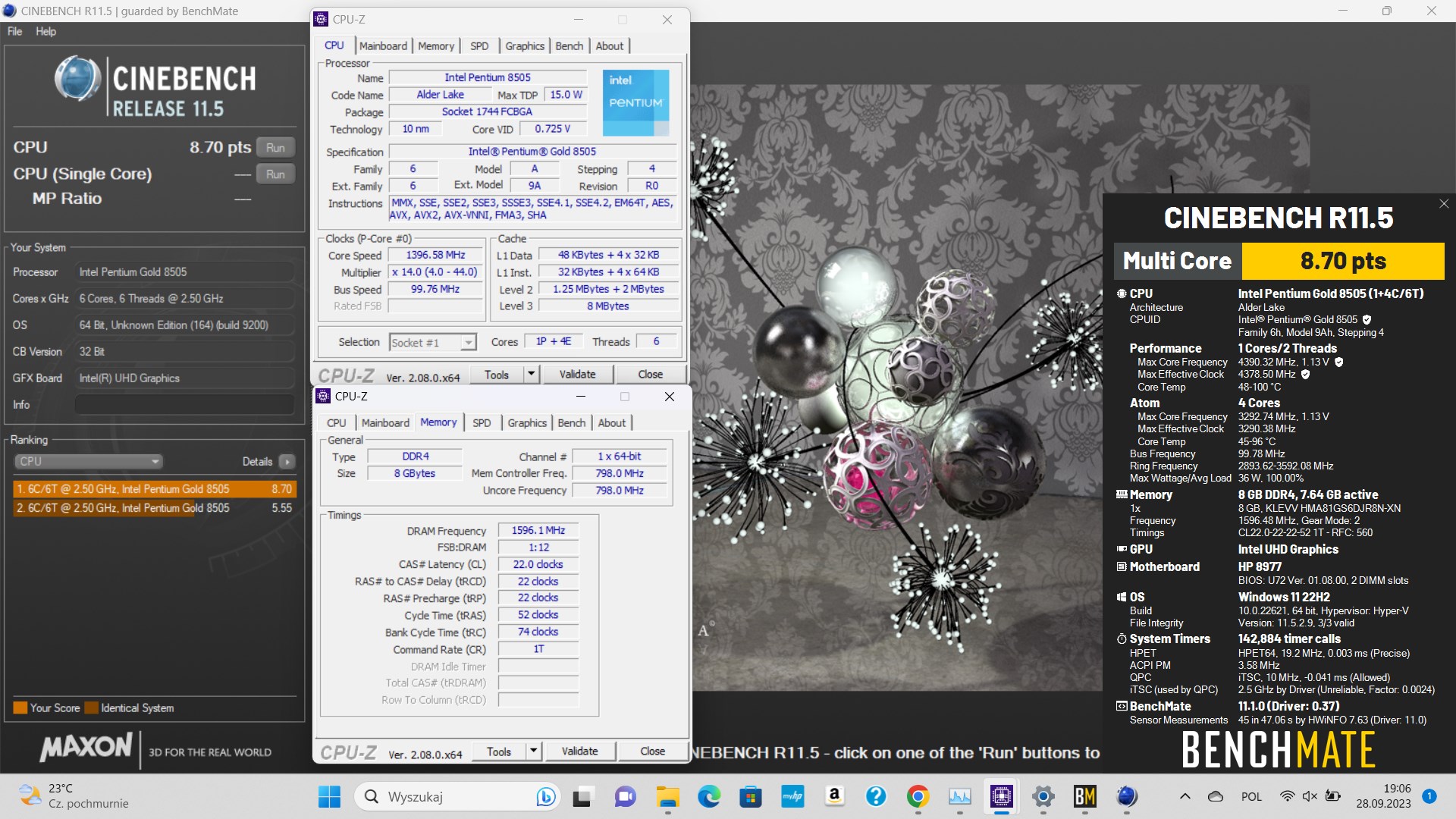Open notification center badge
1456x819 pixels.
[1429, 796]
